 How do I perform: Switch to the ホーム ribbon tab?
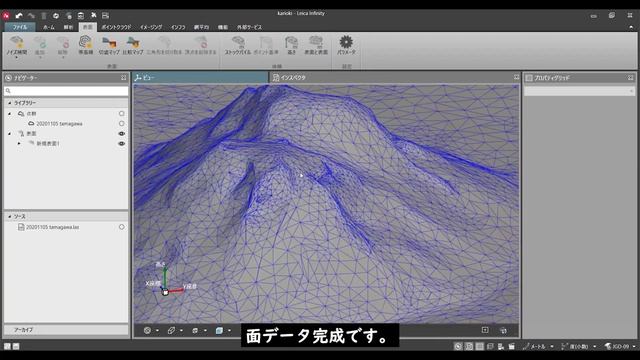point(49,27)
